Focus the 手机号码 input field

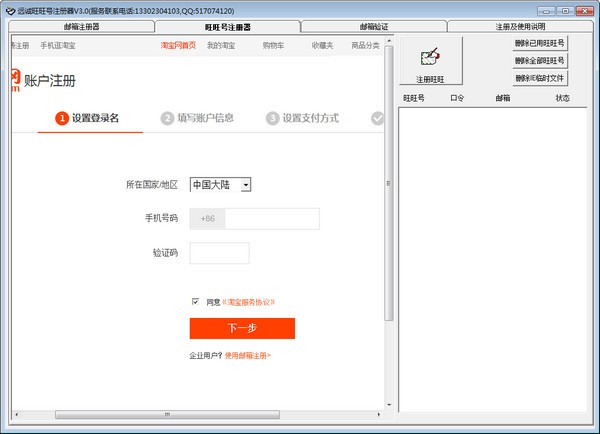click(272, 219)
